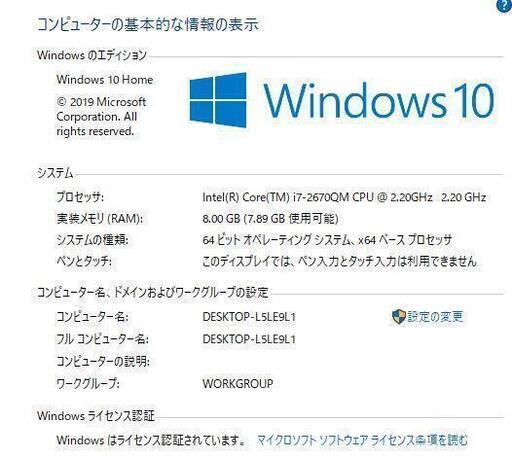Click the Windows 10 wordmark text

pos(379,100)
